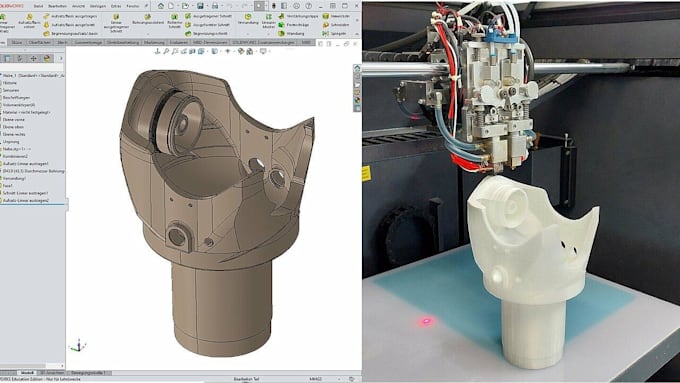Click Ausgeformter Schnitt in ribbon
This screenshot has width=680, height=383.
tap(208, 25)
